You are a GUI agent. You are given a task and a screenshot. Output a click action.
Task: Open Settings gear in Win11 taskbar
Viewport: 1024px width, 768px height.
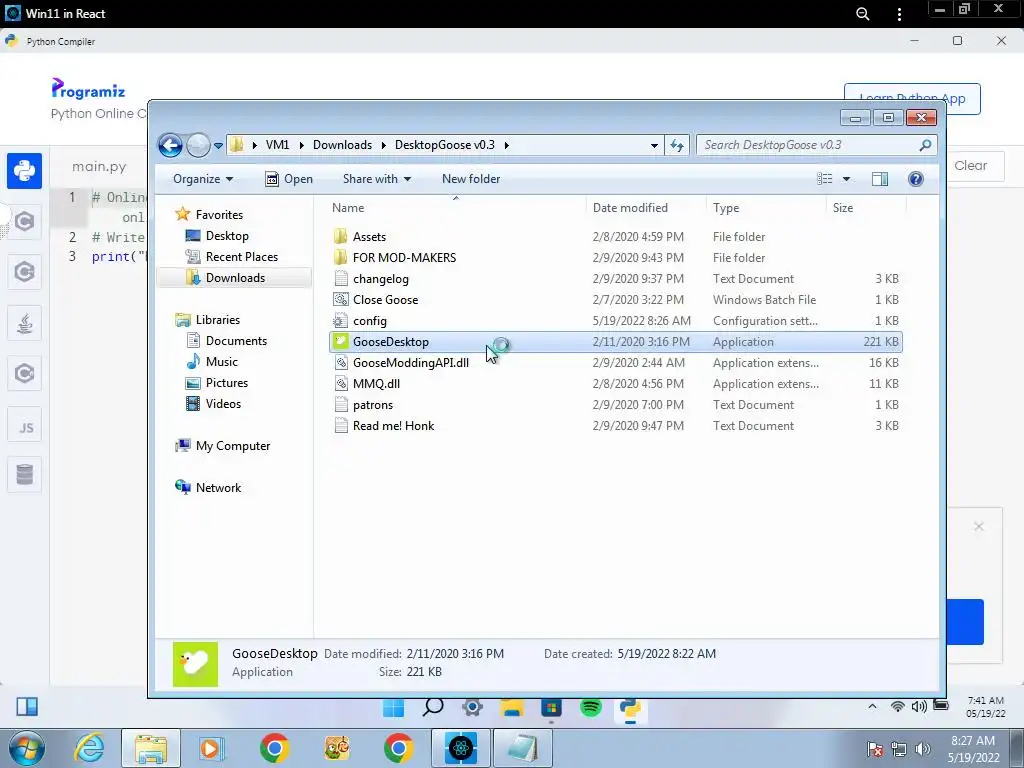[472, 707]
